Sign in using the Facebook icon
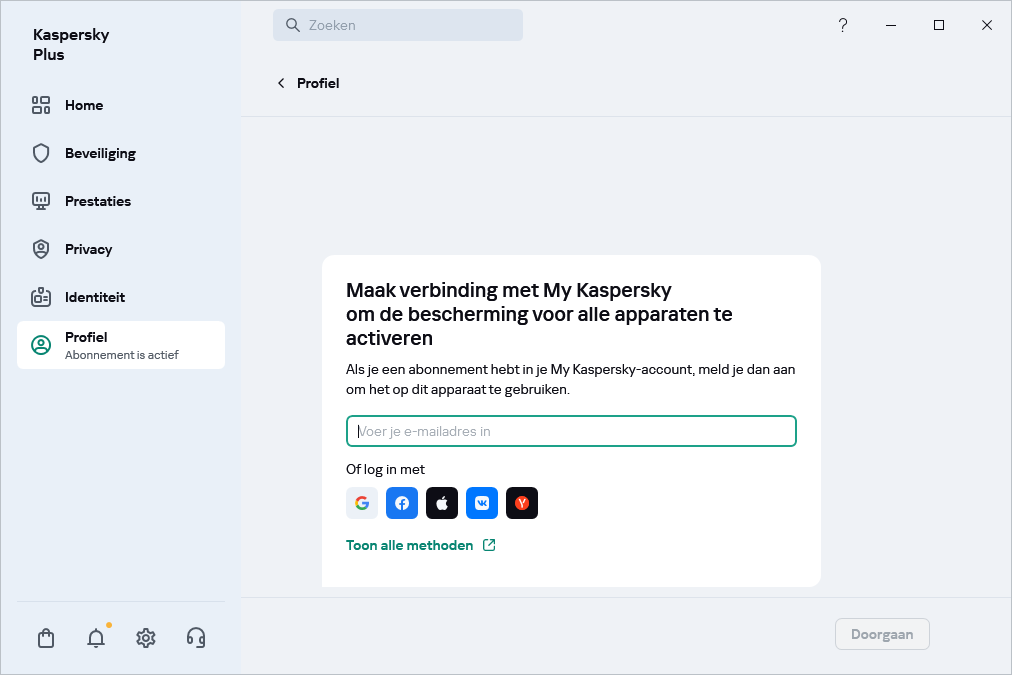Viewport: 1012px width, 675px height. click(401, 503)
